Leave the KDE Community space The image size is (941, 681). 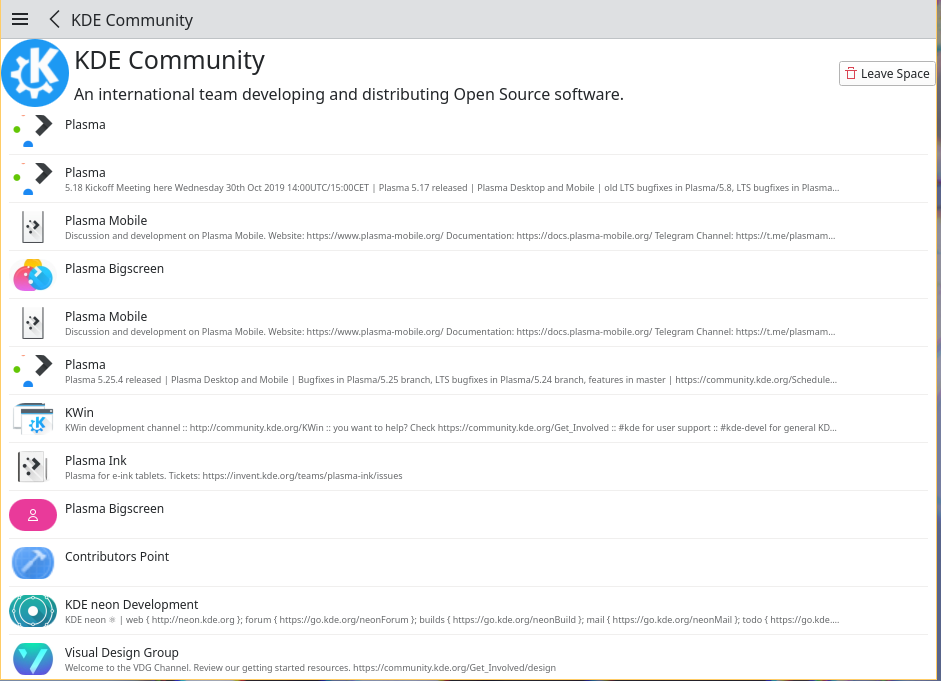coord(887,73)
